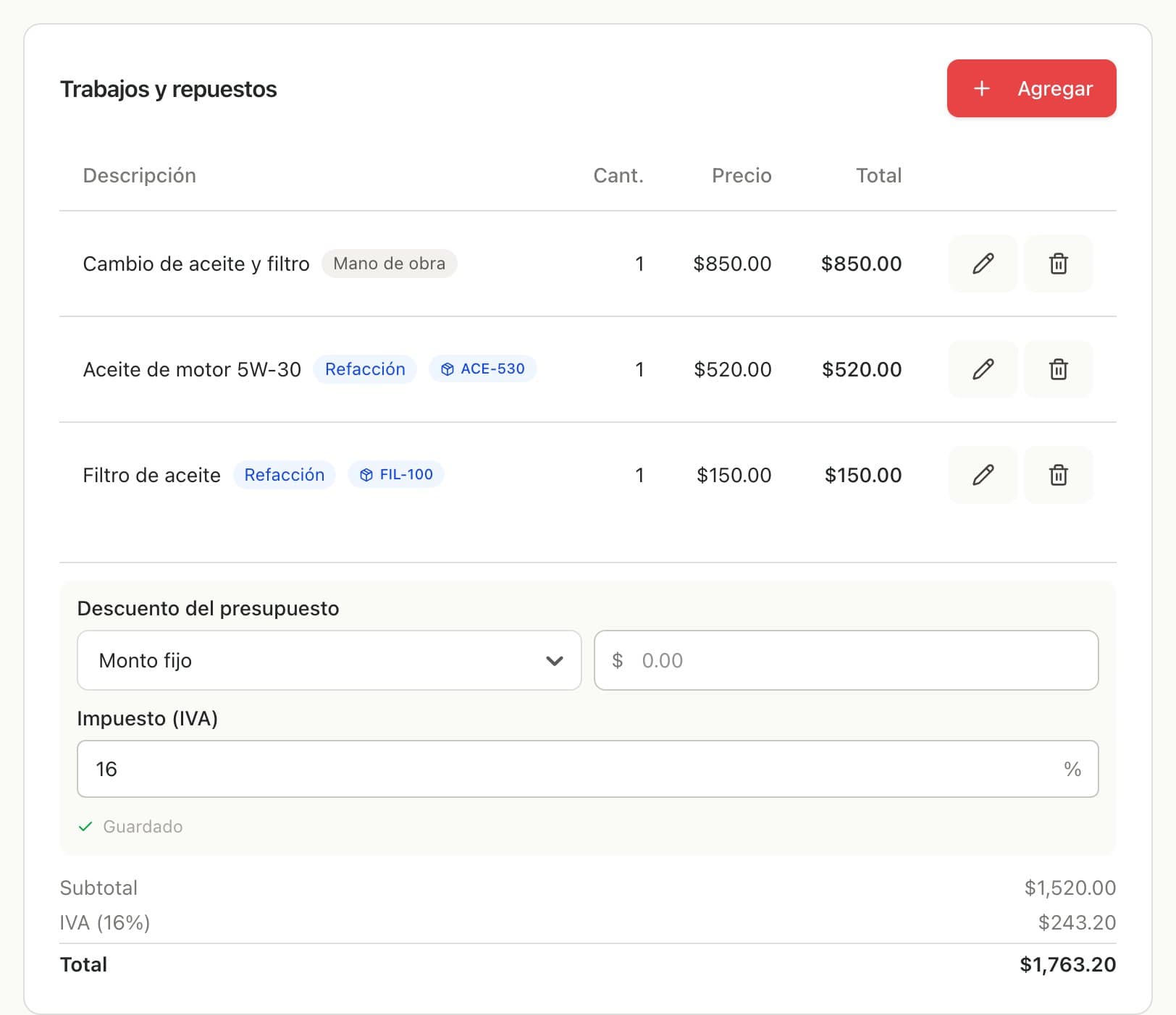Click the Descripción column header
The image size is (1176, 1015).
(139, 176)
